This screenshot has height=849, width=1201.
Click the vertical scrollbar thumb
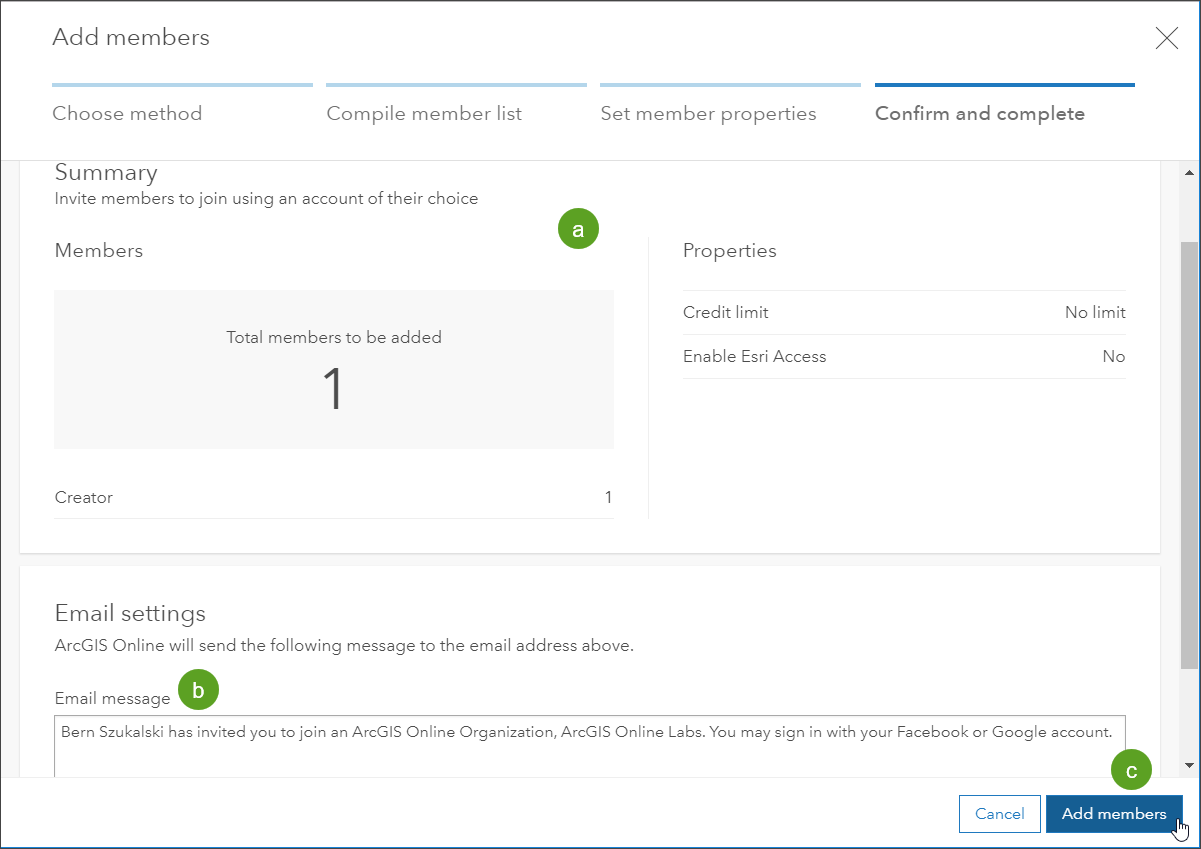coord(1189,455)
